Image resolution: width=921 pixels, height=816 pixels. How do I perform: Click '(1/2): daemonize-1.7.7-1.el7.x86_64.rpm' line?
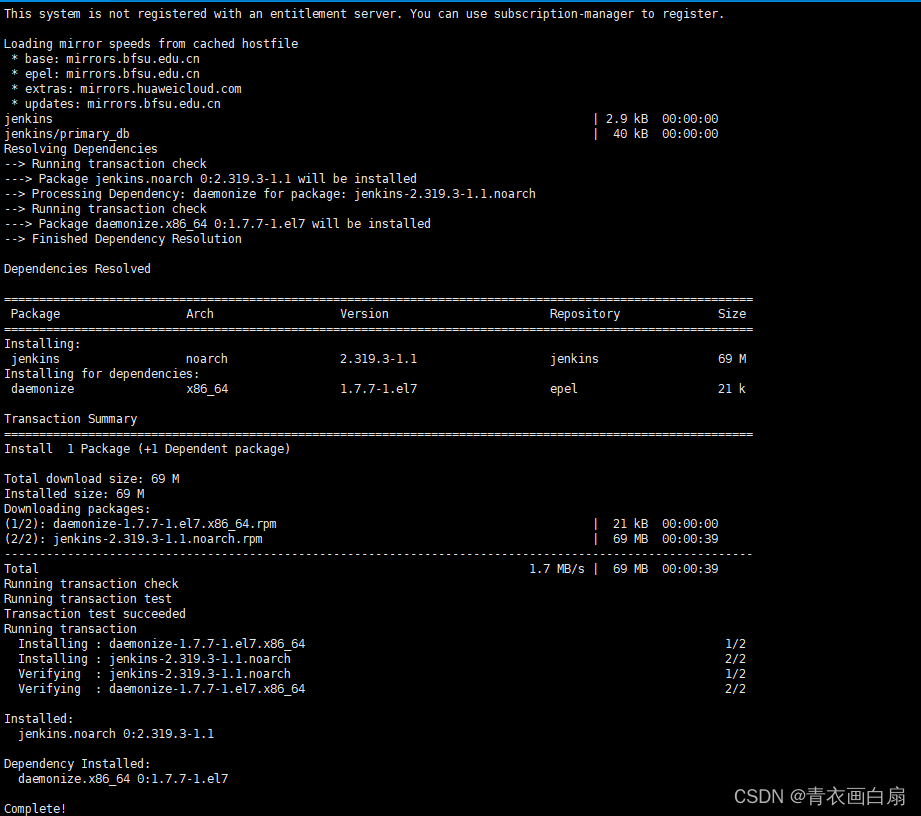tap(140, 524)
